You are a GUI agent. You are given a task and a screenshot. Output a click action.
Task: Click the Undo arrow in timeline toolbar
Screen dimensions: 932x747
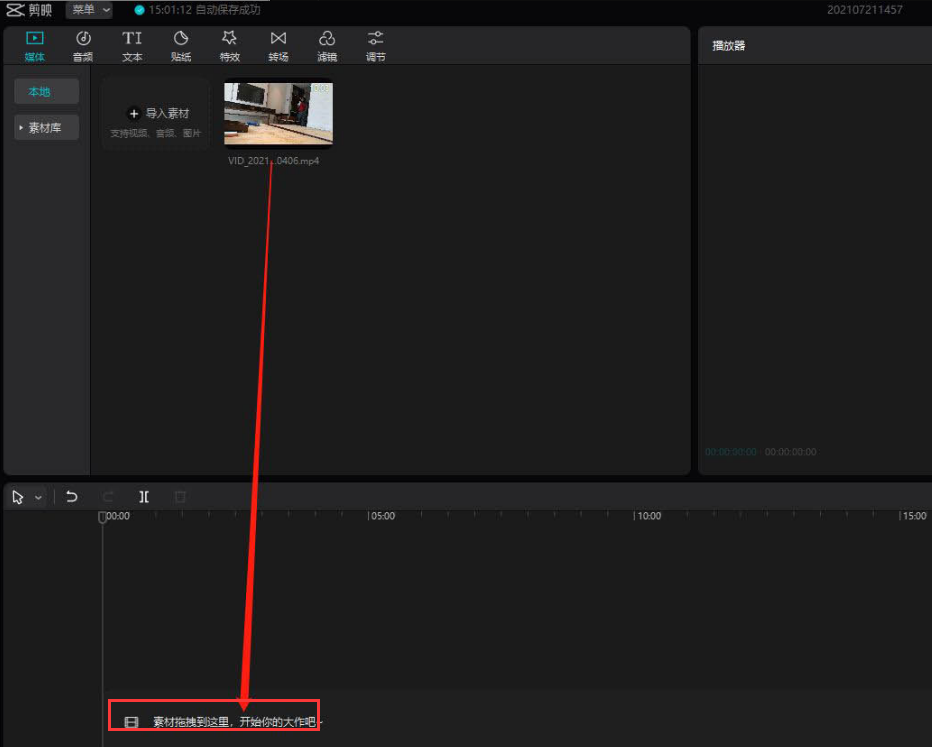pyautogui.click(x=72, y=496)
